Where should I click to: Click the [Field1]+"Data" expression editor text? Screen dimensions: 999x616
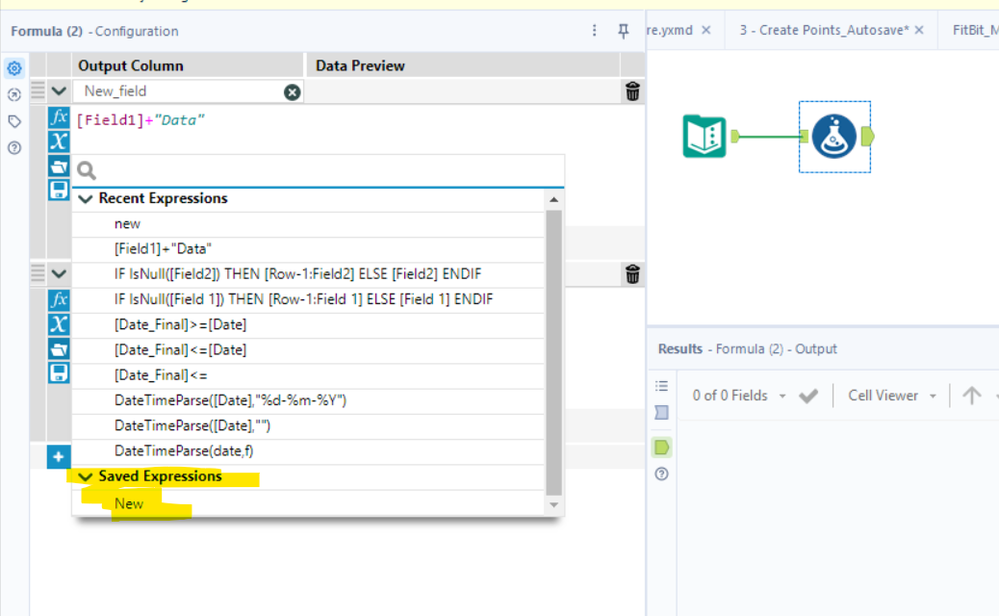tap(140, 120)
